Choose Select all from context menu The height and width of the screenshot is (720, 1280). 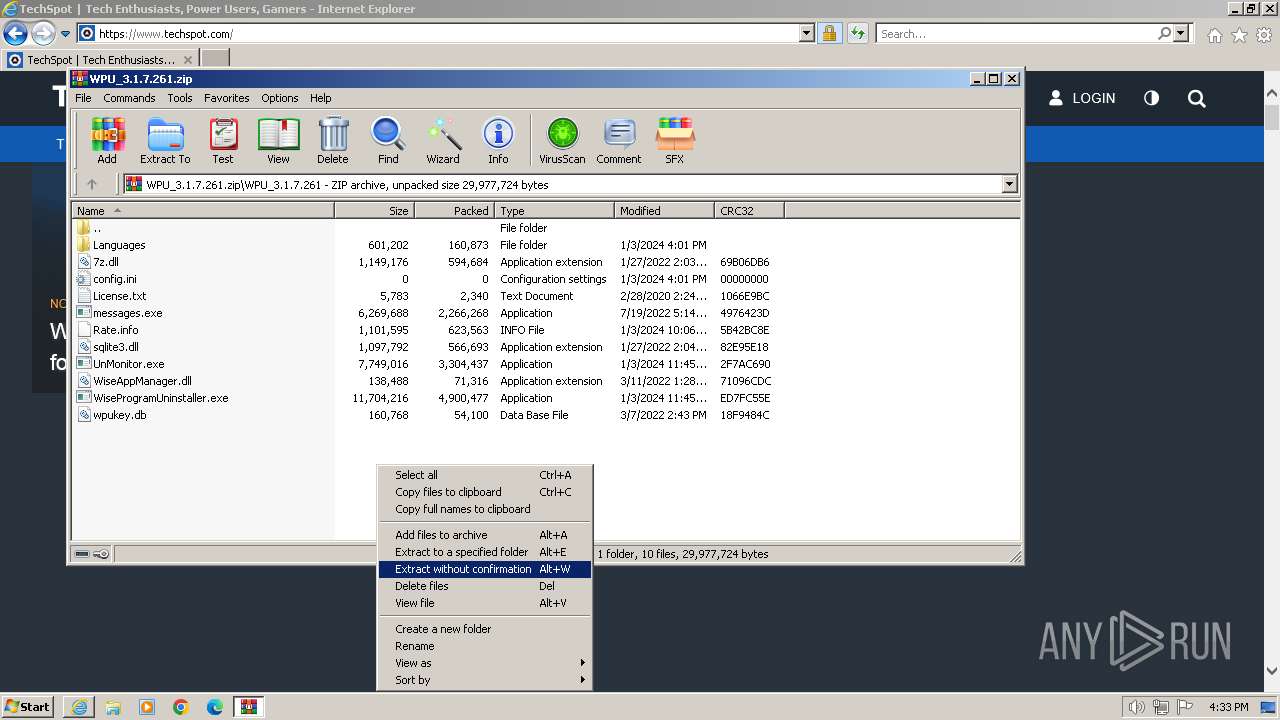coord(485,475)
